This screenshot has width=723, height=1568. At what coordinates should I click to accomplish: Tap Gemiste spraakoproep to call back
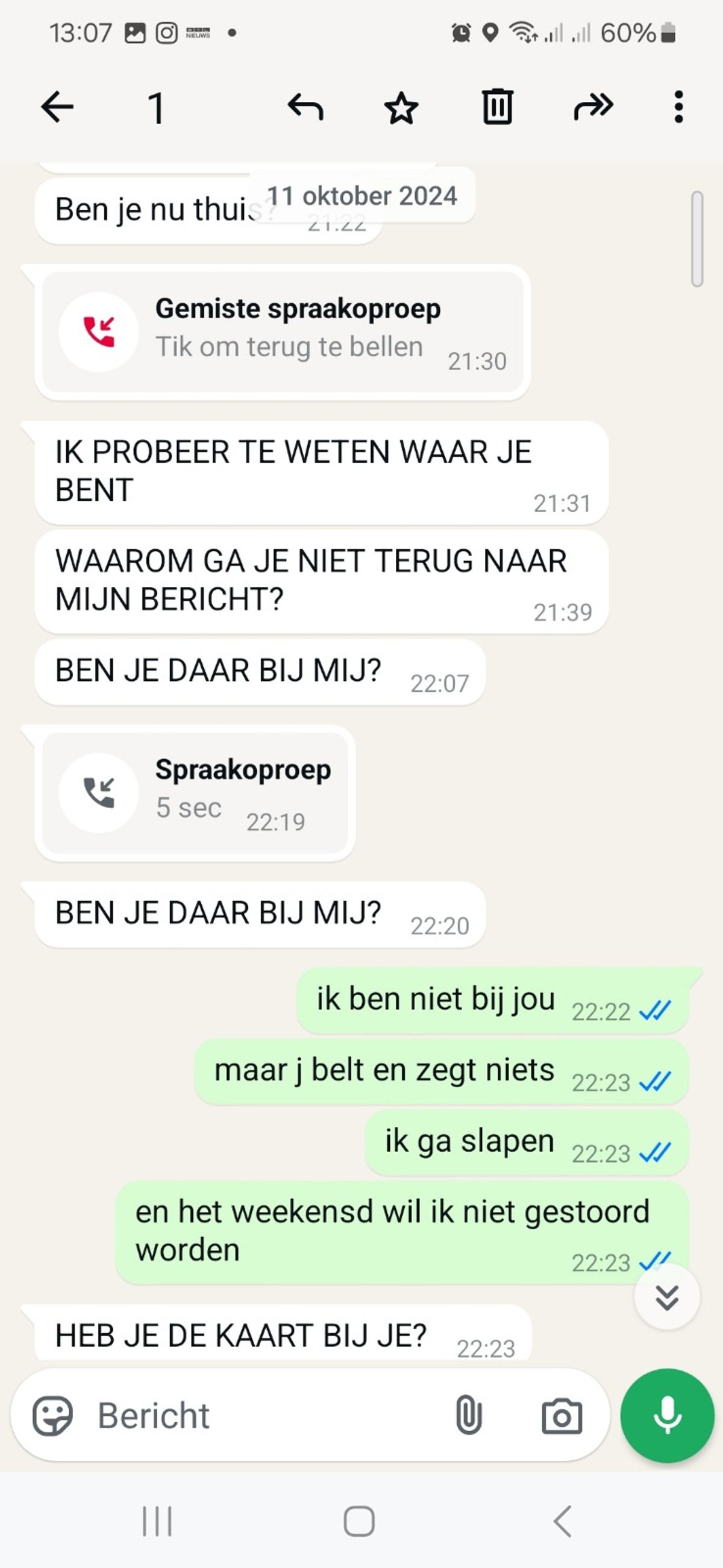(283, 333)
